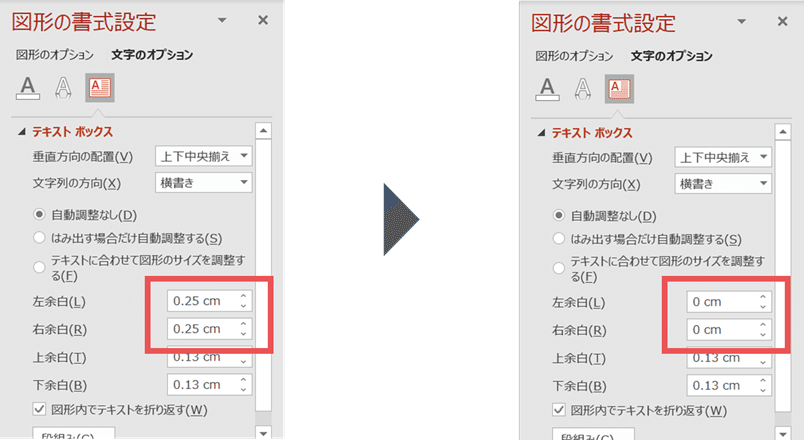This screenshot has height=440, width=804.
Task: Click 左余白 field showing 0.25 cm
Action: coord(209,301)
